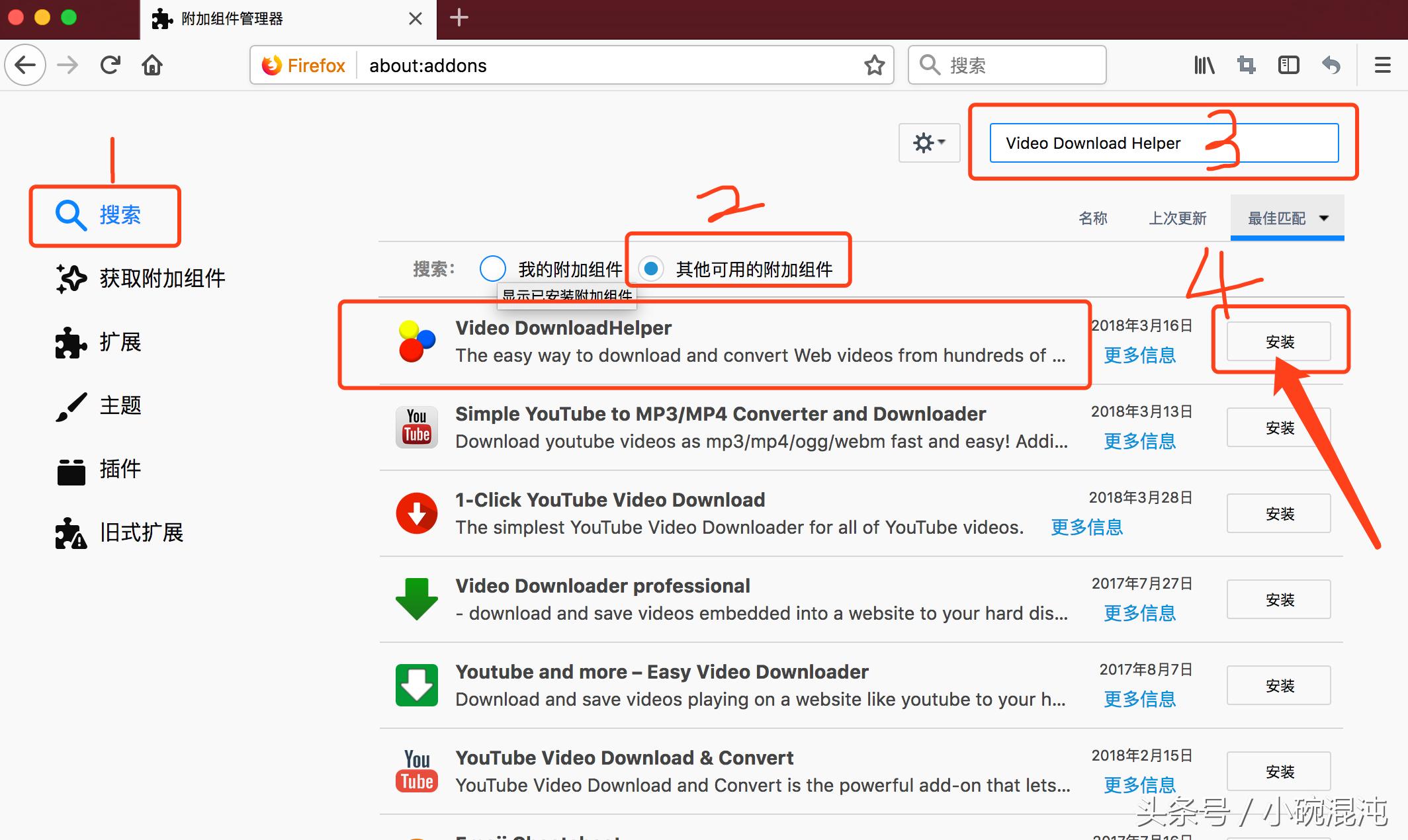Select 'Other available add-ons' radio button

pos(650,268)
